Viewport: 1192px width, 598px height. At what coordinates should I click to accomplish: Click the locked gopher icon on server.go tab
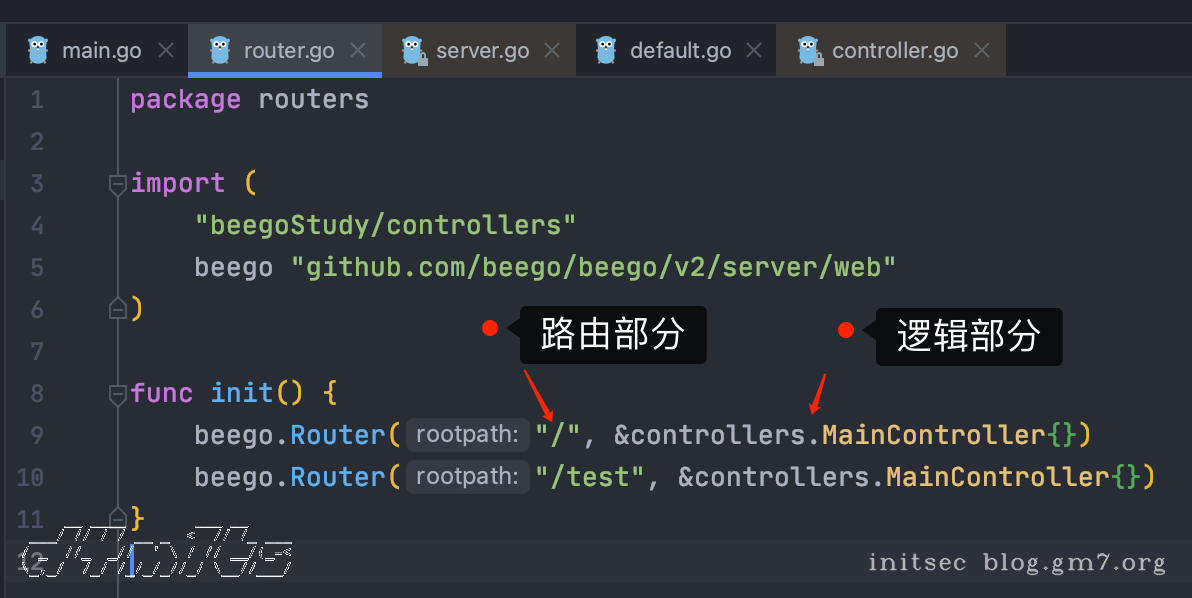(x=412, y=50)
